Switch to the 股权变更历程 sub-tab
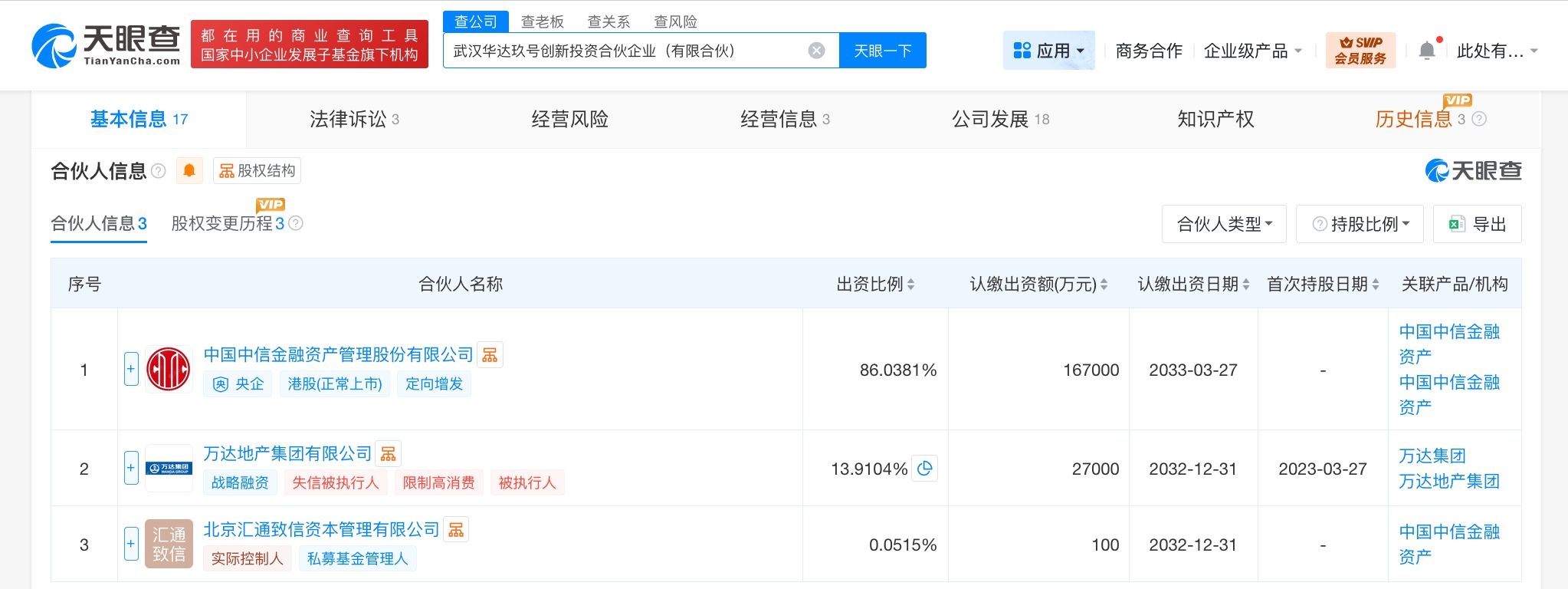Image resolution: width=1568 pixels, height=589 pixels. coord(228,223)
